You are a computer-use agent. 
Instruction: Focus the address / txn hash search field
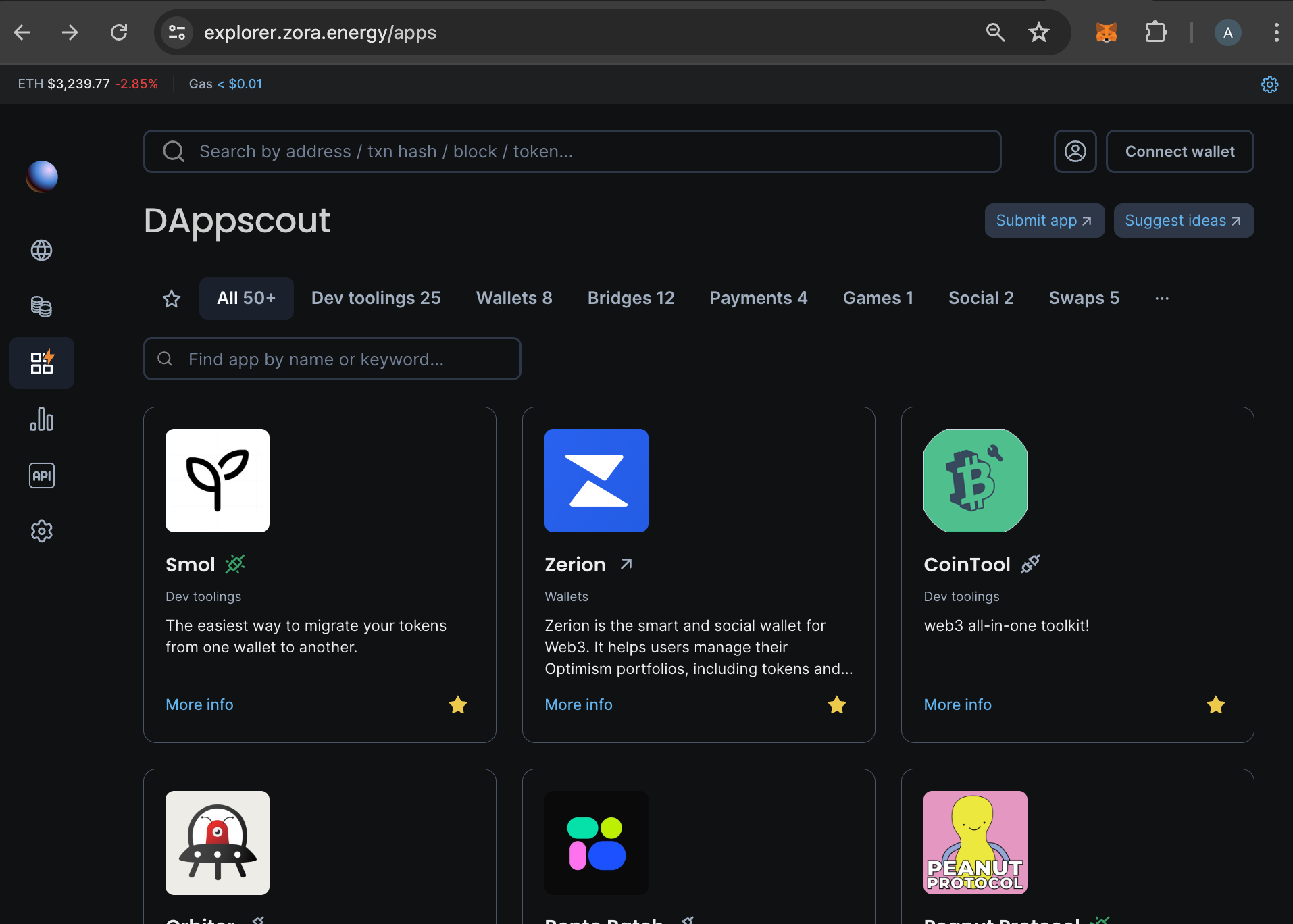coord(572,151)
